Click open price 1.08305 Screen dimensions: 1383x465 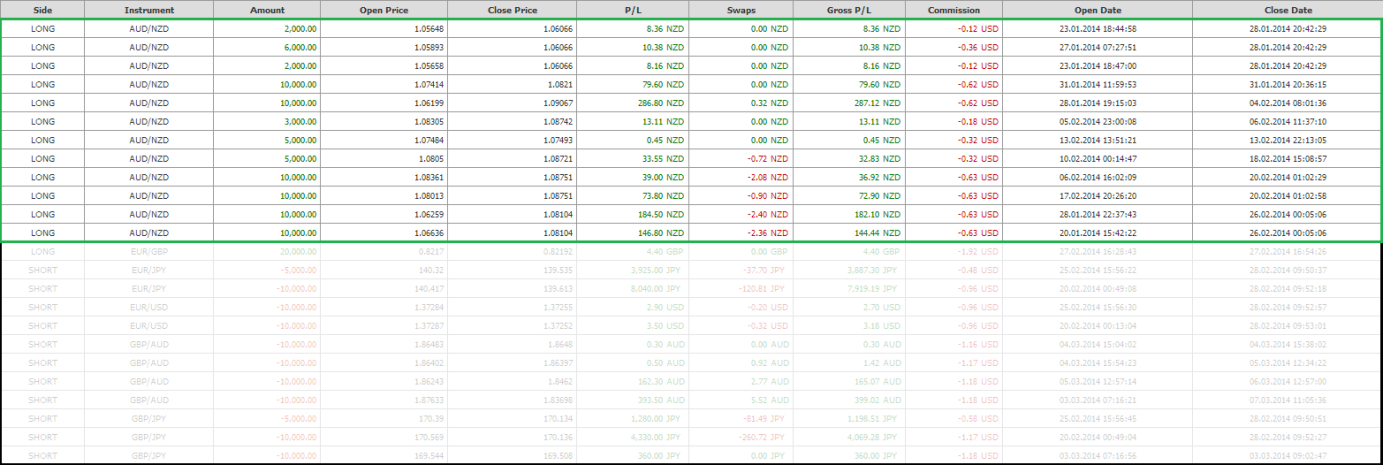pos(384,122)
